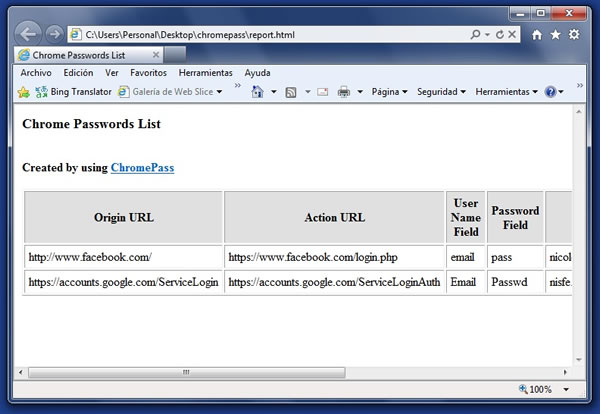The image size is (600, 414).
Task: Click the Action URL column header
Action: click(334, 217)
